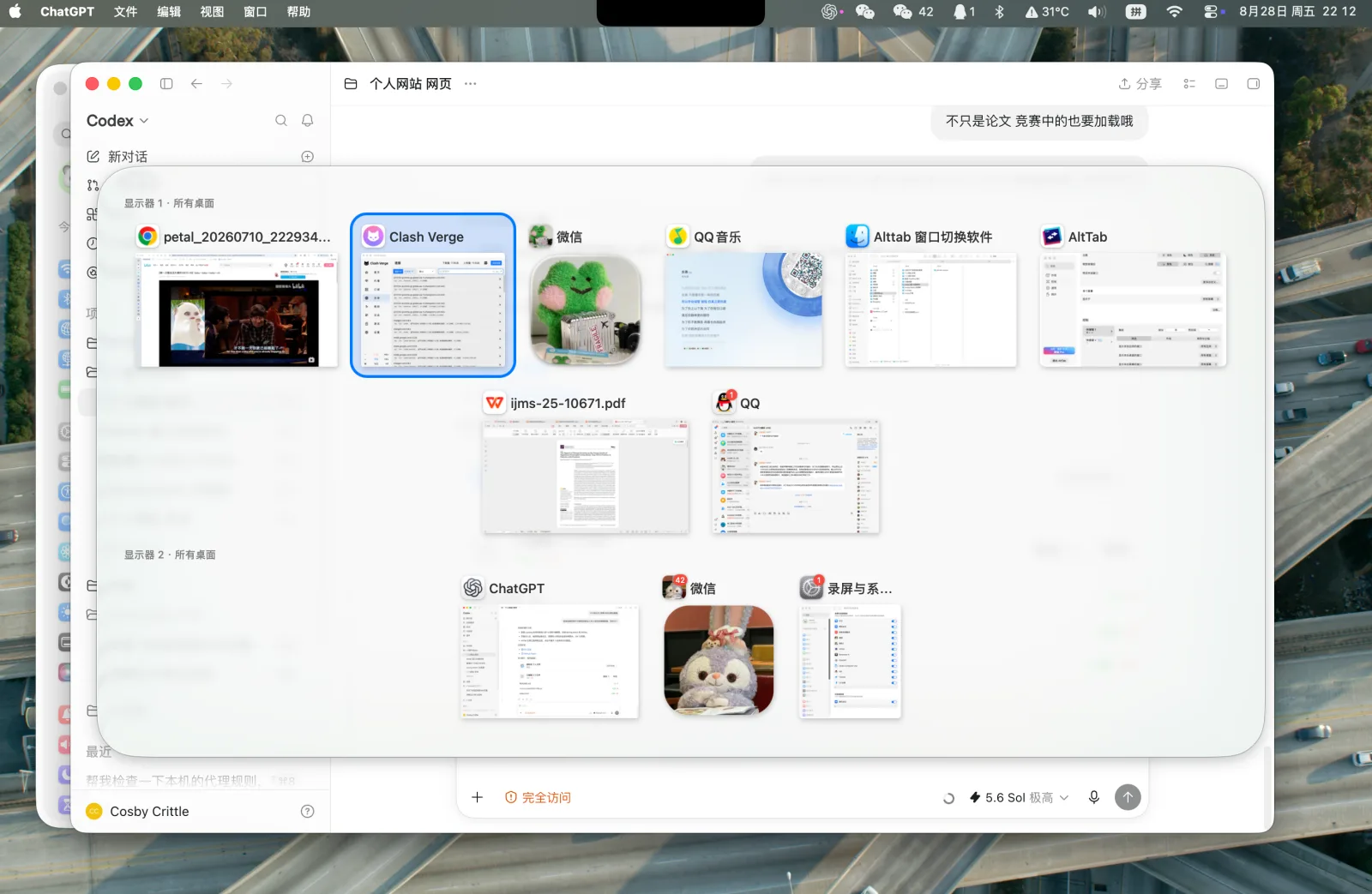Open the AltTab settings window preview
Image resolution: width=1372 pixels, height=894 pixels.
tap(1134, 309)
